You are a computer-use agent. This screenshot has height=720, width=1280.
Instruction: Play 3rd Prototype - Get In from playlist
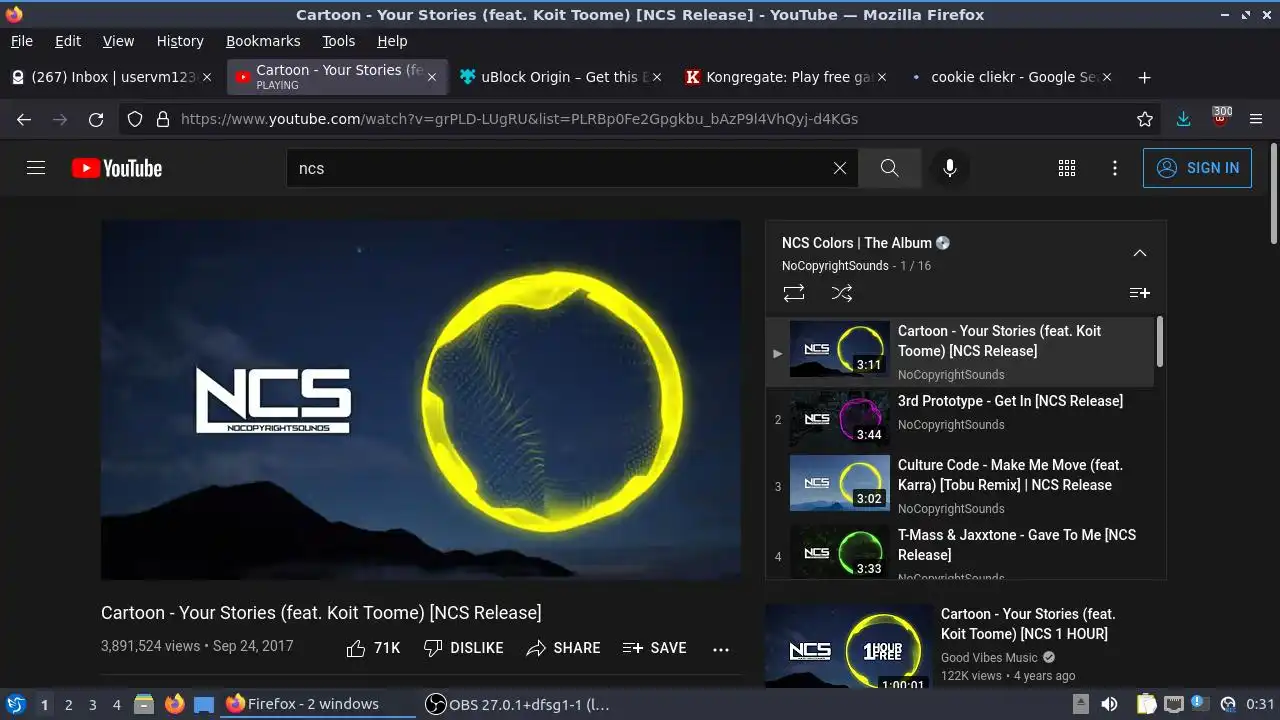click(x=960, y=417)
